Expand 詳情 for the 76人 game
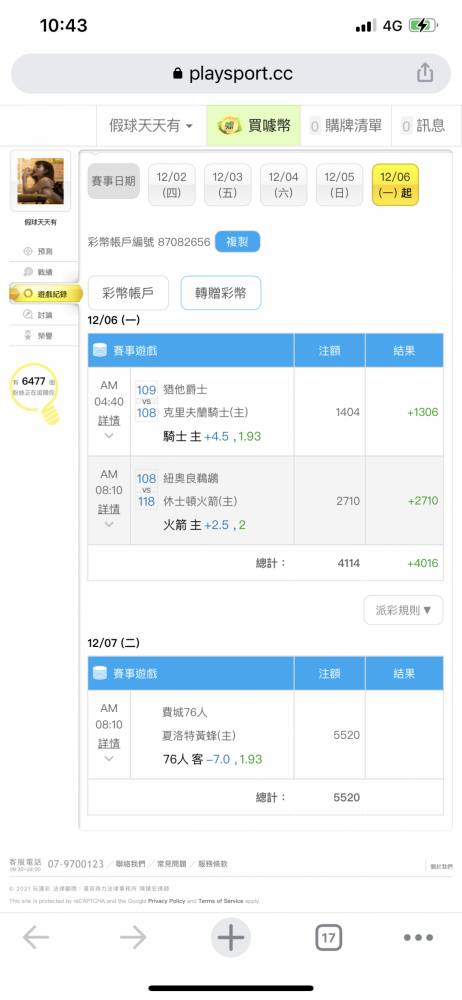Screen dimensions: 462x1000 click(108, 744)
